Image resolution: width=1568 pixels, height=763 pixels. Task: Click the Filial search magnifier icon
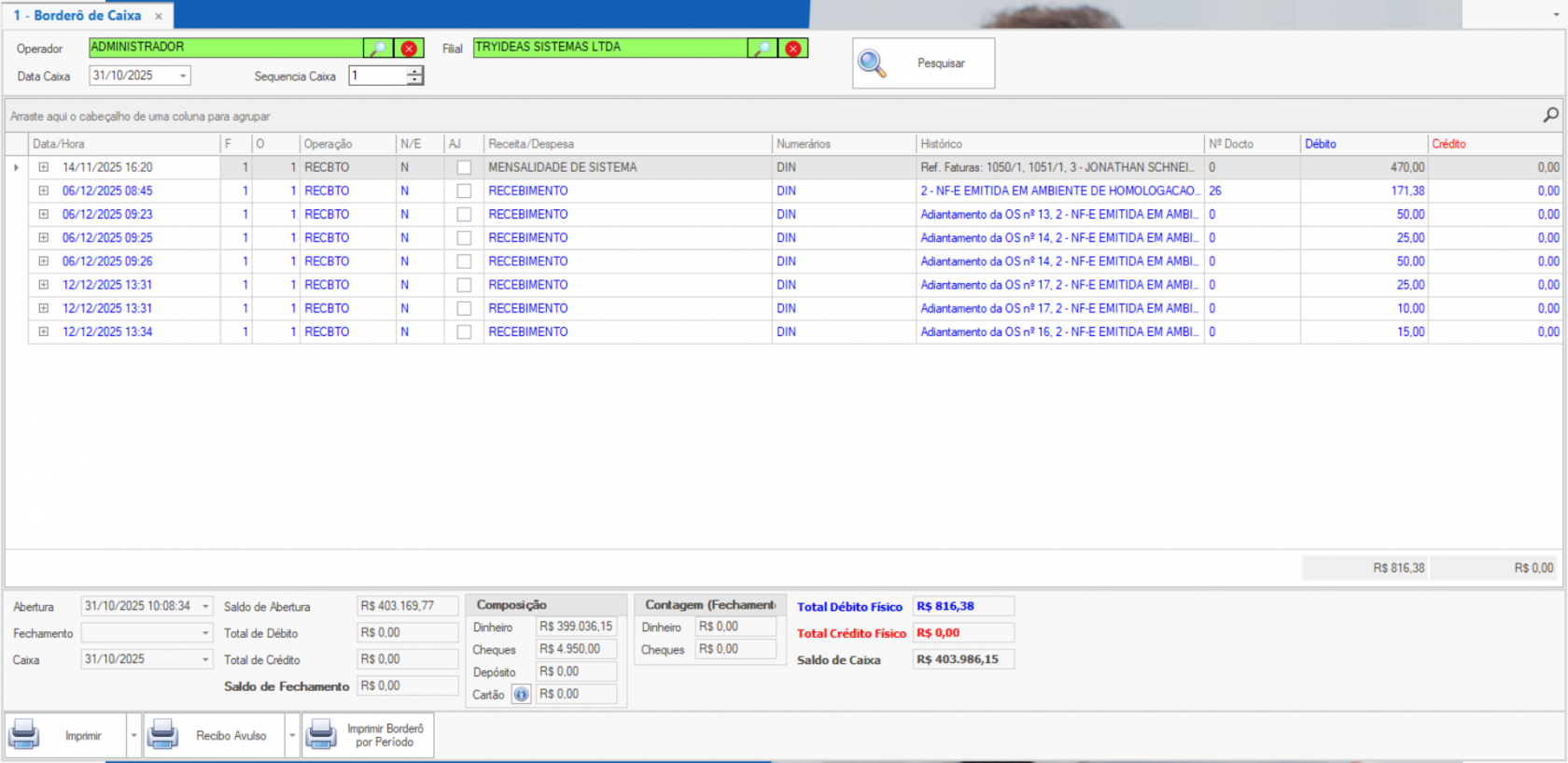(x=762, y=49)
